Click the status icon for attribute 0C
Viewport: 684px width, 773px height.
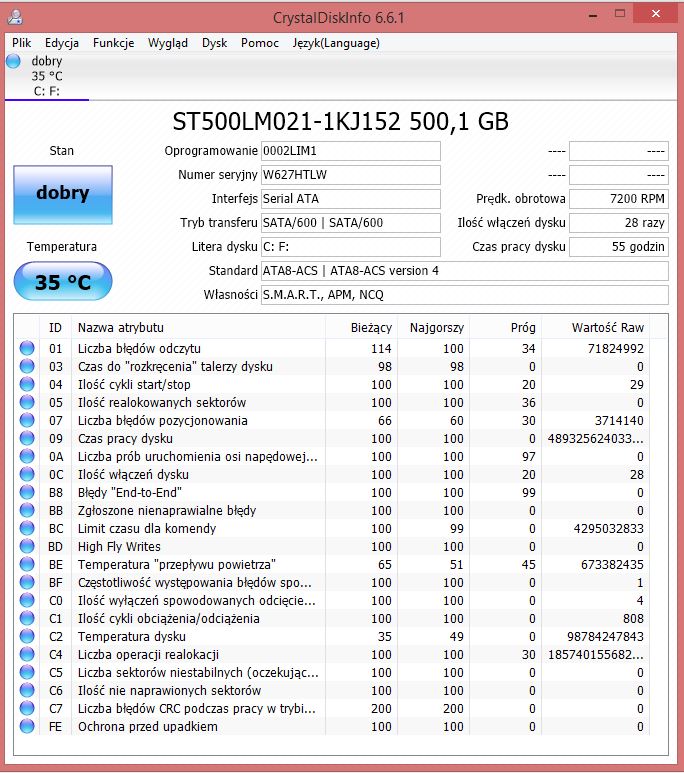tap(27, 474)
